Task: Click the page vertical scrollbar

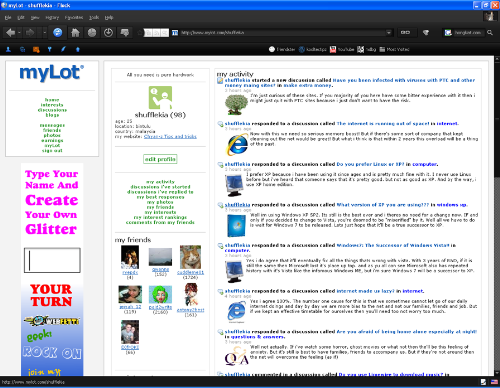Action: (x=497, y=217)
